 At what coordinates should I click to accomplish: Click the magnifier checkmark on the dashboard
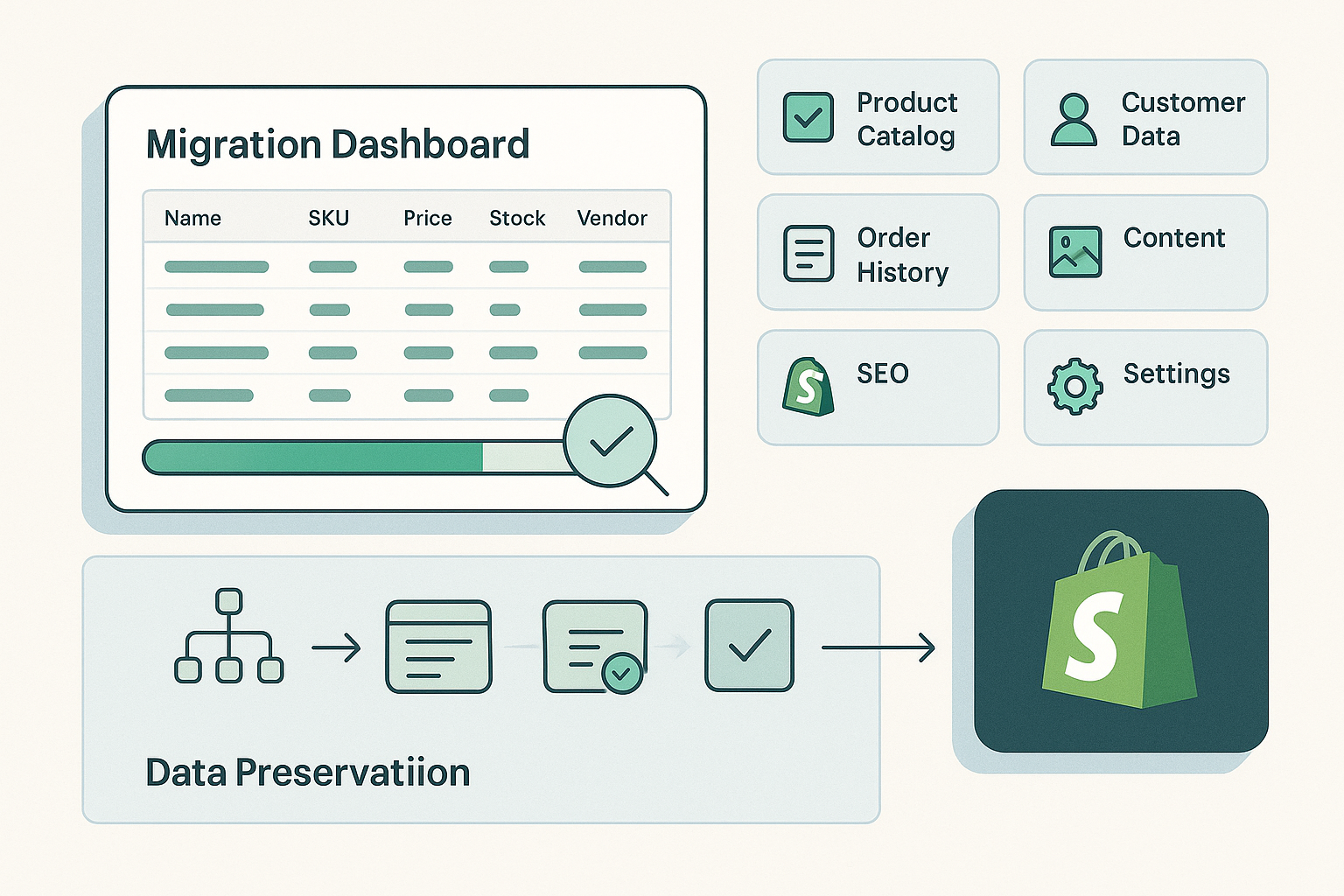coord(612,446)
